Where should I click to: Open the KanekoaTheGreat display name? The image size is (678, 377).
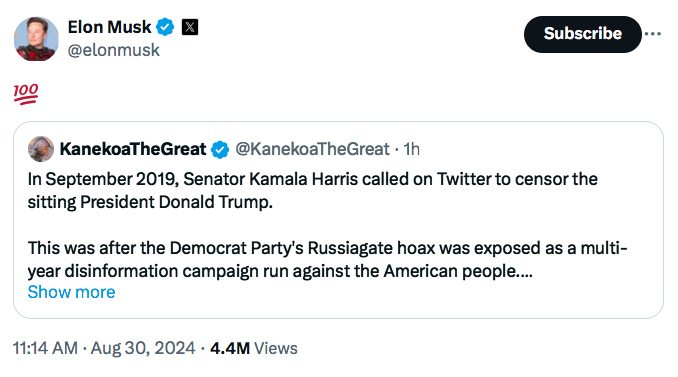(x=133, y=149)
